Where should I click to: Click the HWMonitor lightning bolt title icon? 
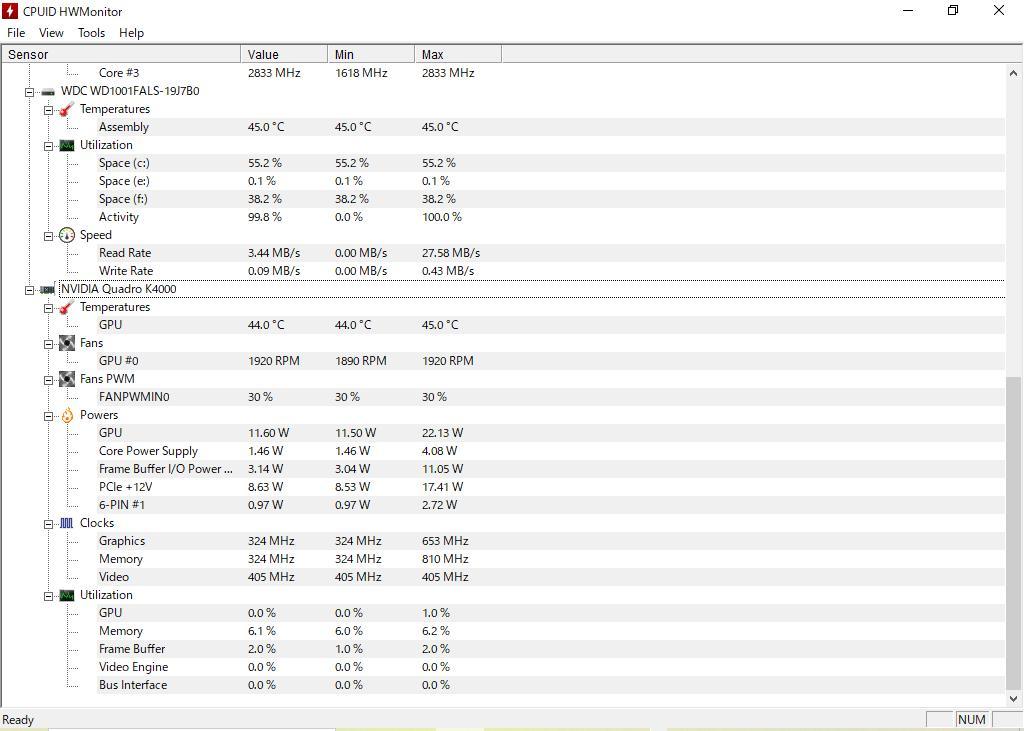(10, 11)
